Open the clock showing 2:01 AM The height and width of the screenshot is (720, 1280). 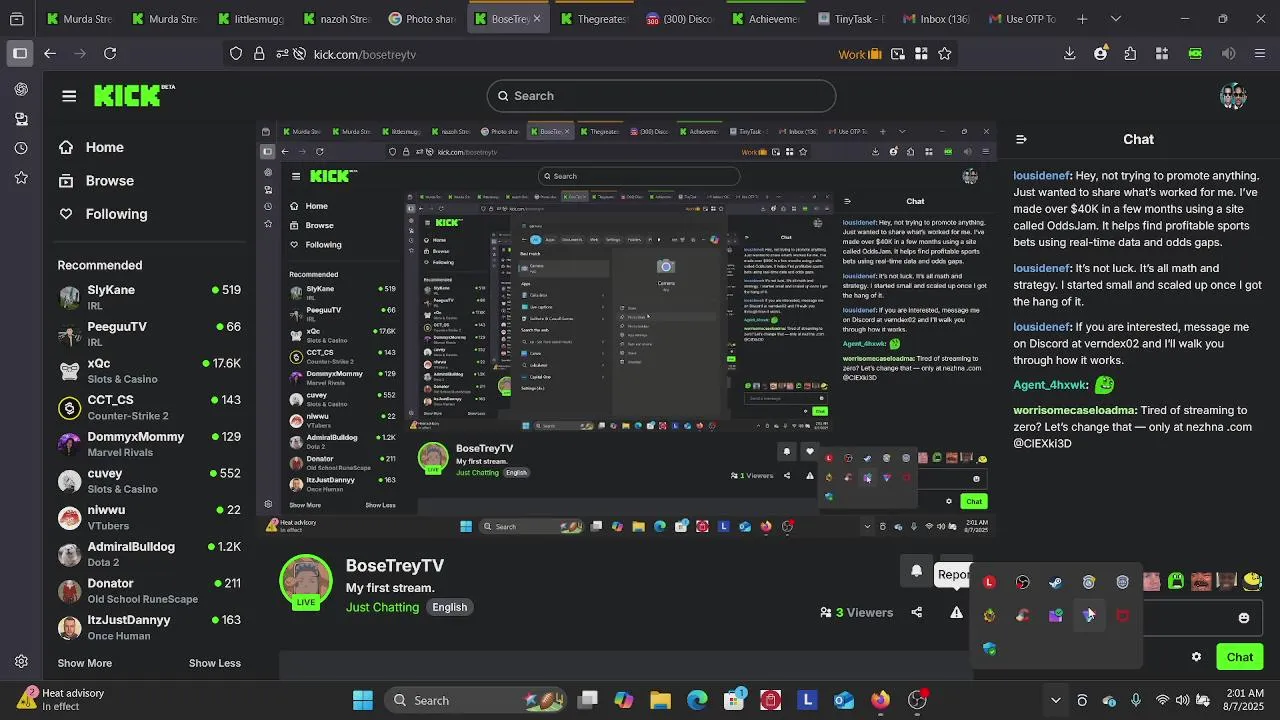pyautogui.click(x=1244, y=700)
